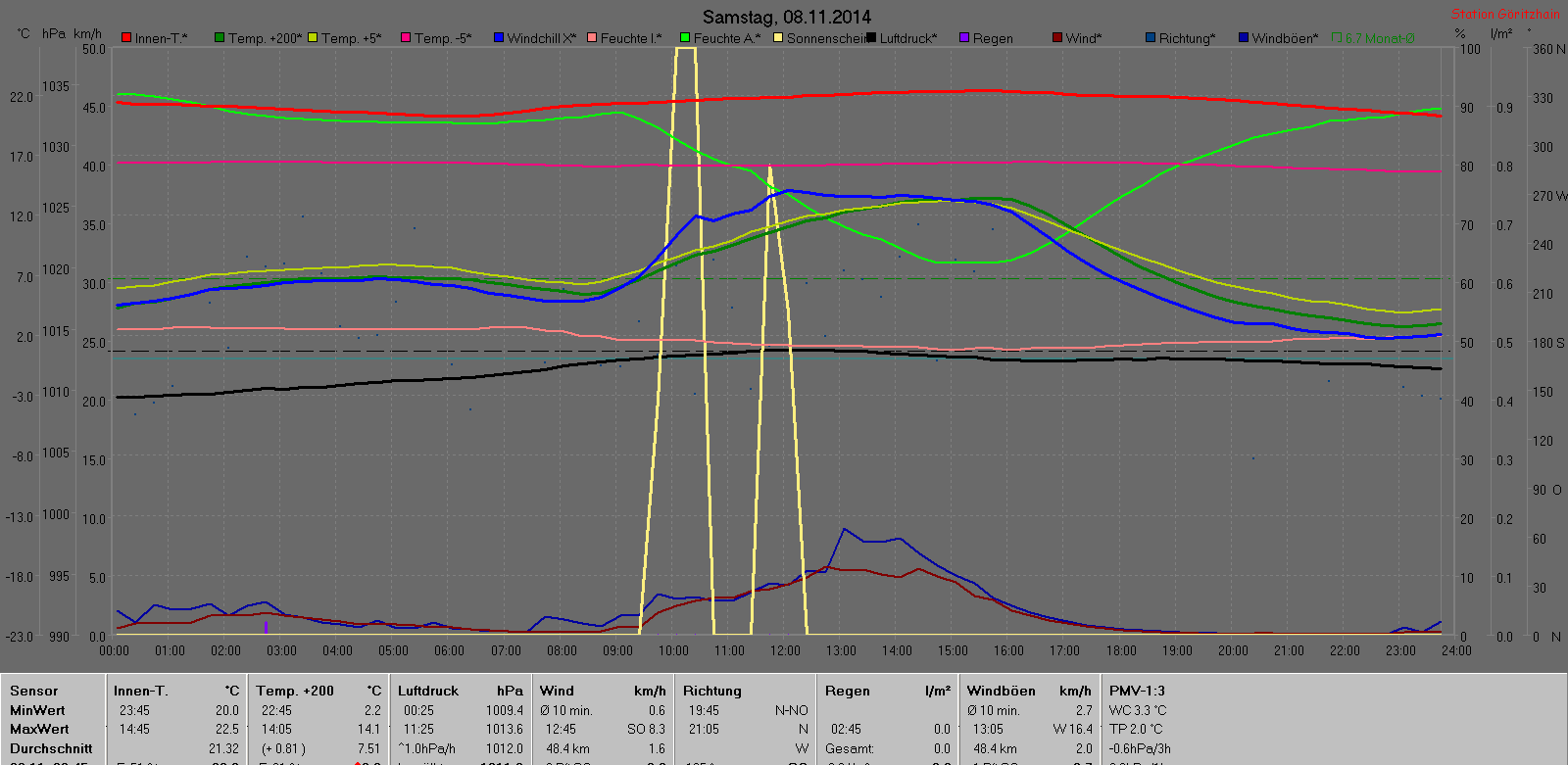Viewport: 1568px width, 765px height.
Task: Click the chart title Samstag, 08.11.2014
Action: coord(787,17)
